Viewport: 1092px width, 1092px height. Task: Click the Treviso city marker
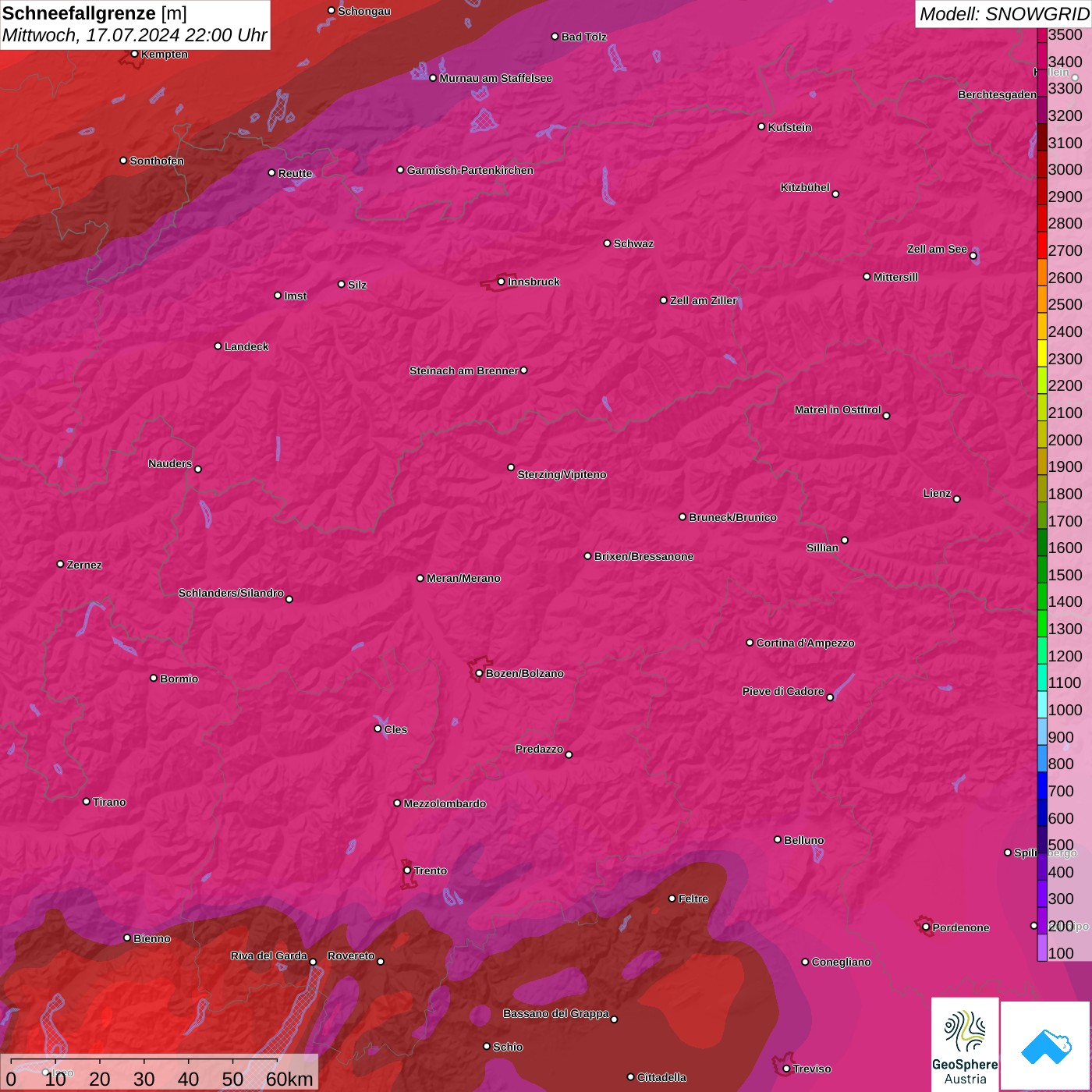point(786,1069)
